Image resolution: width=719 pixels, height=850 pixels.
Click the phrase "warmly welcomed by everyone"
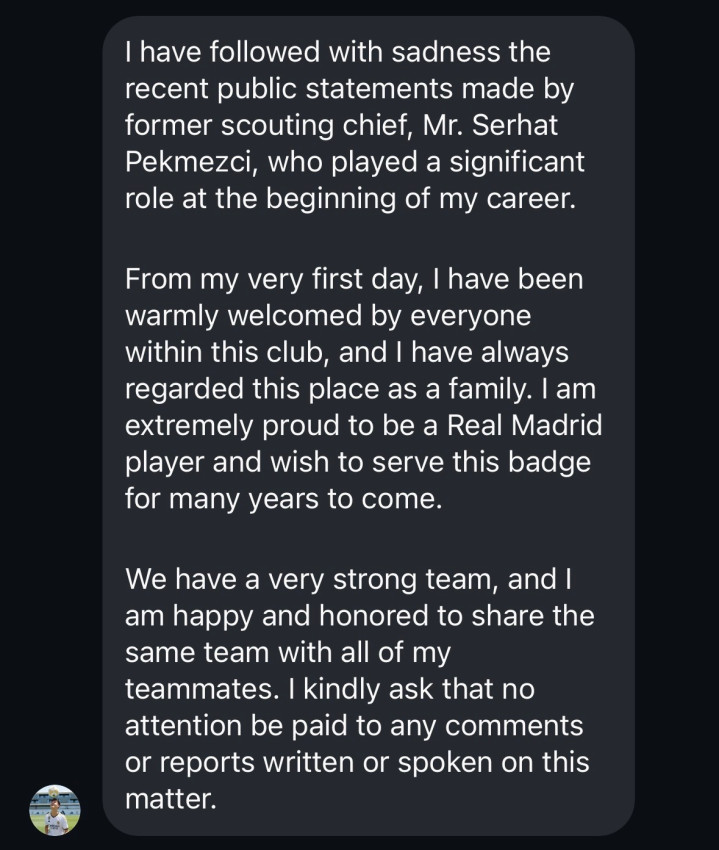pyautogui.click(x=328, y=316)
